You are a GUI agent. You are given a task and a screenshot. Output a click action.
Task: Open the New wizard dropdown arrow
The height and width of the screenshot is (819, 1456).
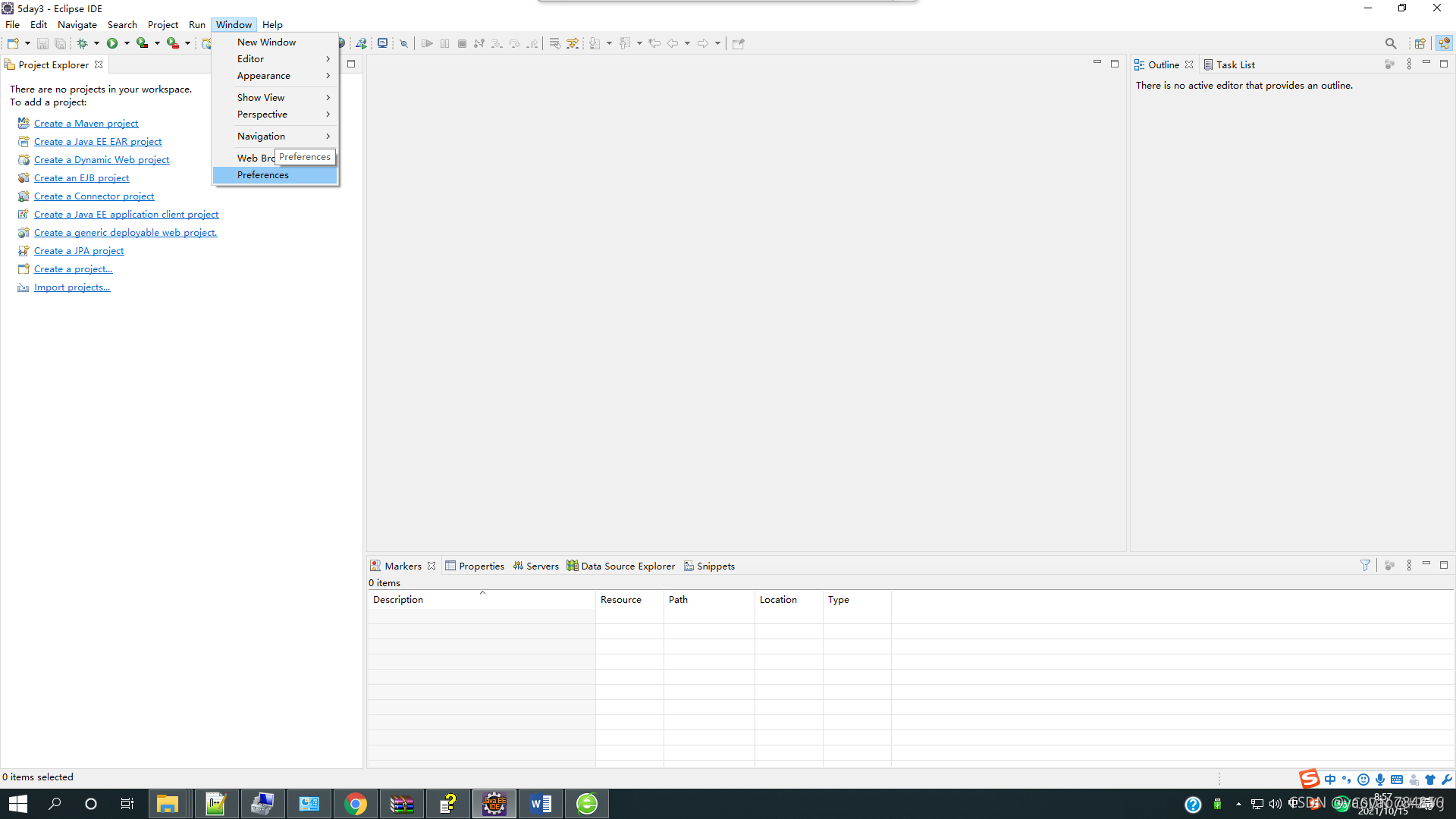pos(27,43)
